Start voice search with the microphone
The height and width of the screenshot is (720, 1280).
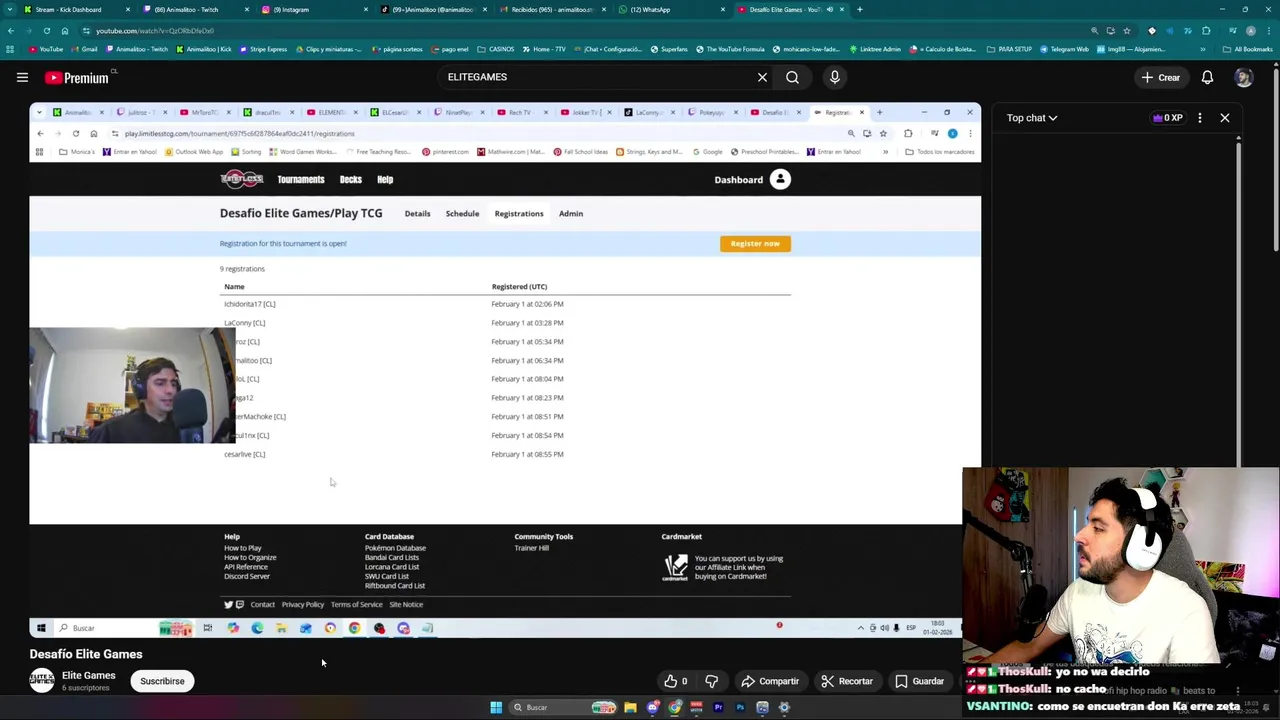point(834,77)
